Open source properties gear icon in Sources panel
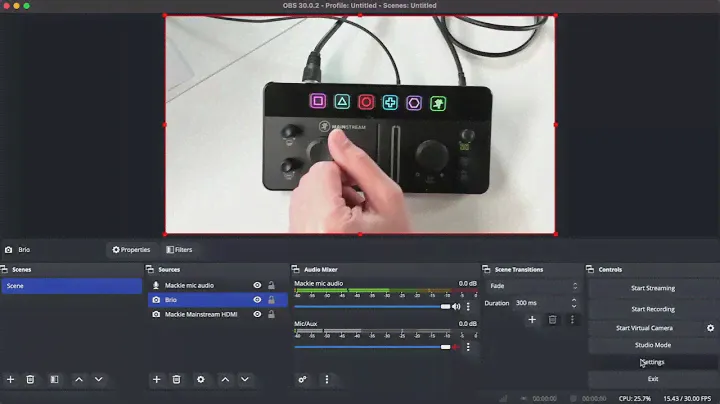Screen dimensions: 720x404 [200, 380]
